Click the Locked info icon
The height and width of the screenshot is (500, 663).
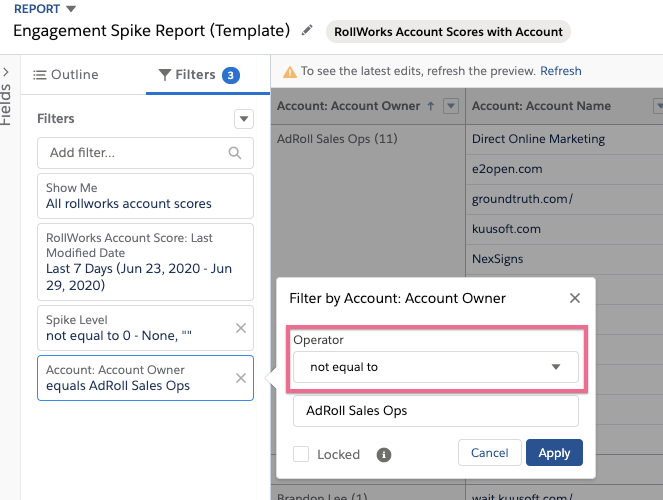384,455
